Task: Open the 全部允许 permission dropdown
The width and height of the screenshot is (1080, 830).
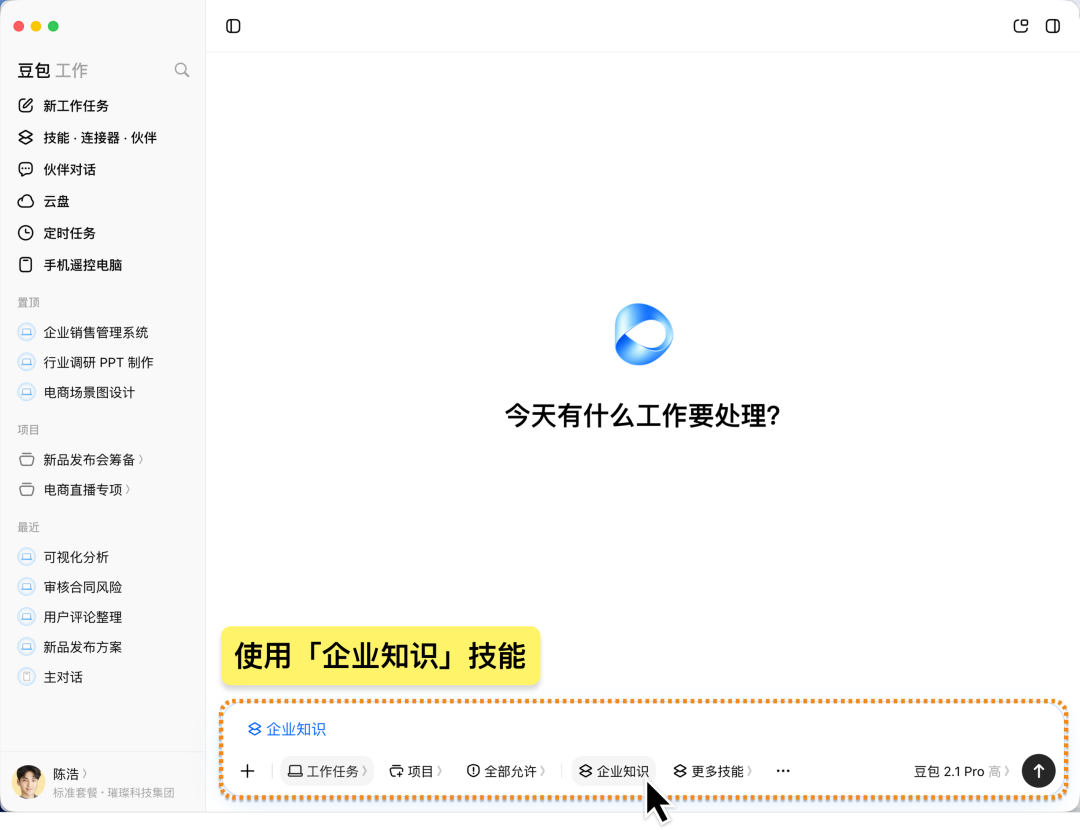Action: coord(506,771)
